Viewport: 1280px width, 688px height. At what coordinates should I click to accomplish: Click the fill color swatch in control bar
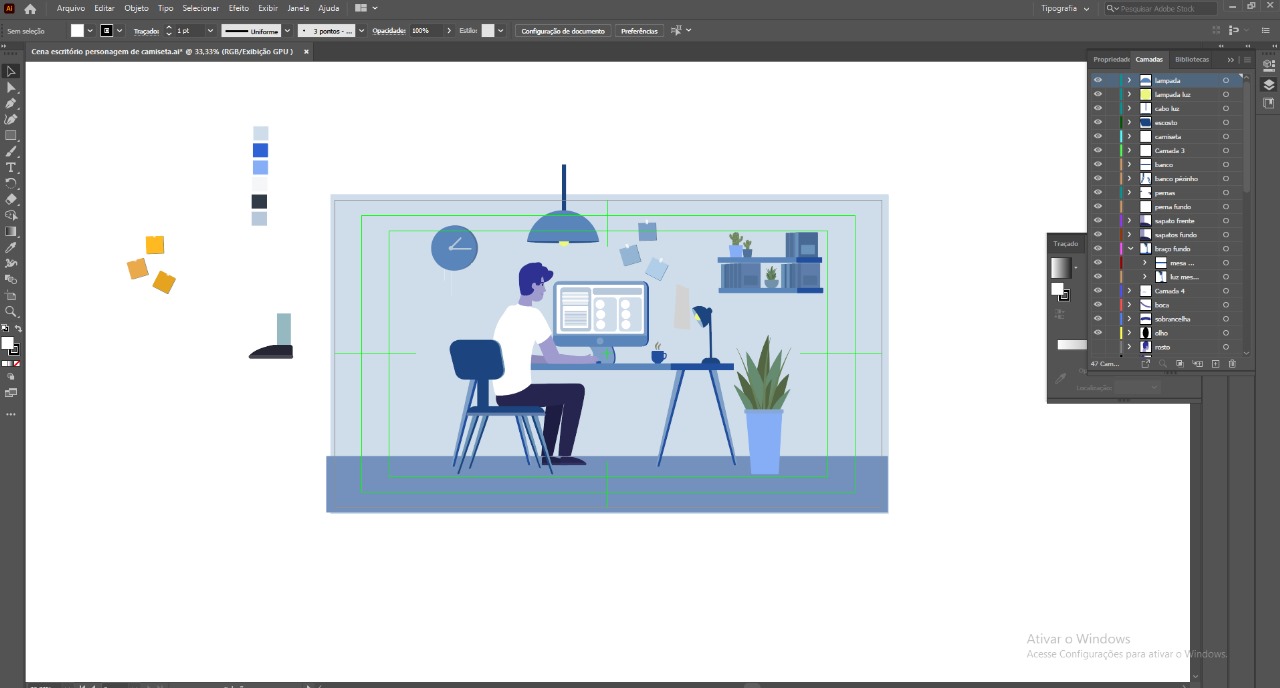coord(77,31)
